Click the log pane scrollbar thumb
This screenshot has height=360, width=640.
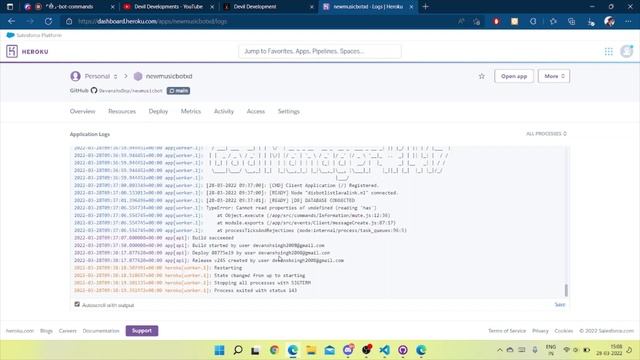click(x=566, y=290)
